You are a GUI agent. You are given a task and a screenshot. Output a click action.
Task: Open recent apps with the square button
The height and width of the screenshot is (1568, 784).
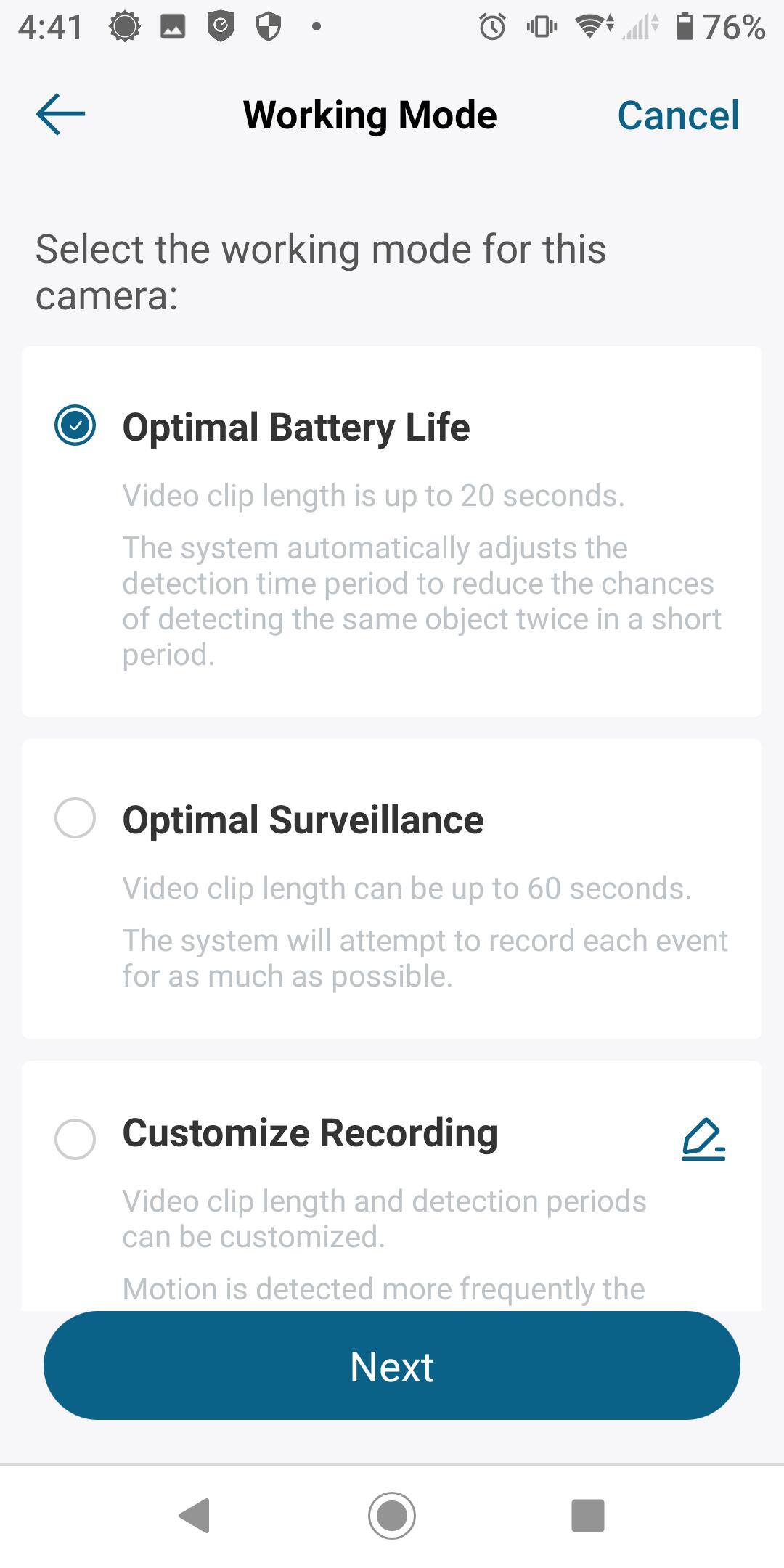(x=587, y=1516)
